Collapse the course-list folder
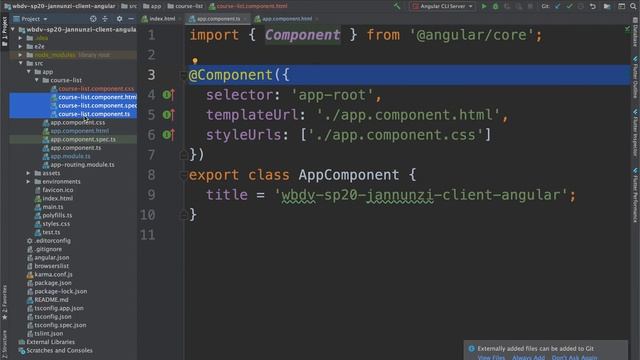 point(37,80)
